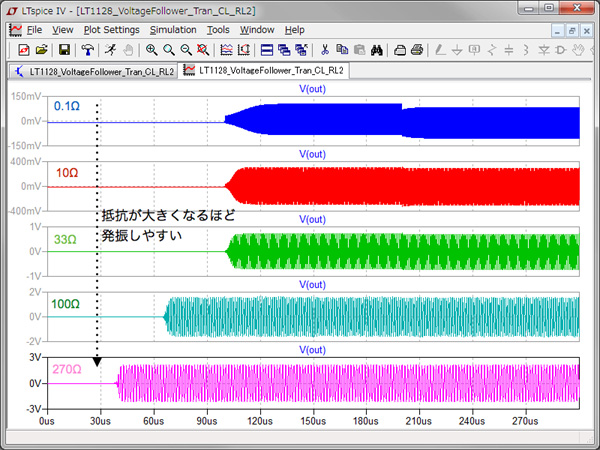
Task: Click the Cut scissors icon
Action: tap(325, 49)
